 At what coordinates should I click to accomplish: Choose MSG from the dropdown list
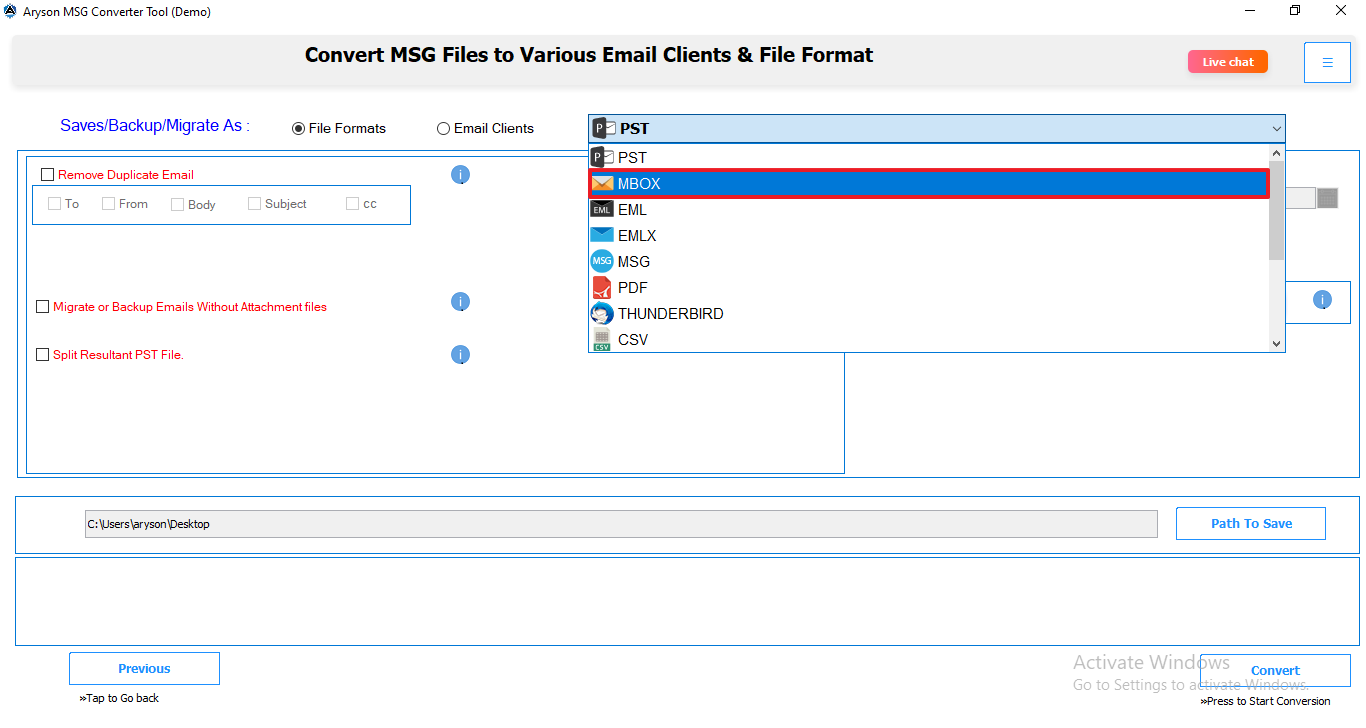928,262
